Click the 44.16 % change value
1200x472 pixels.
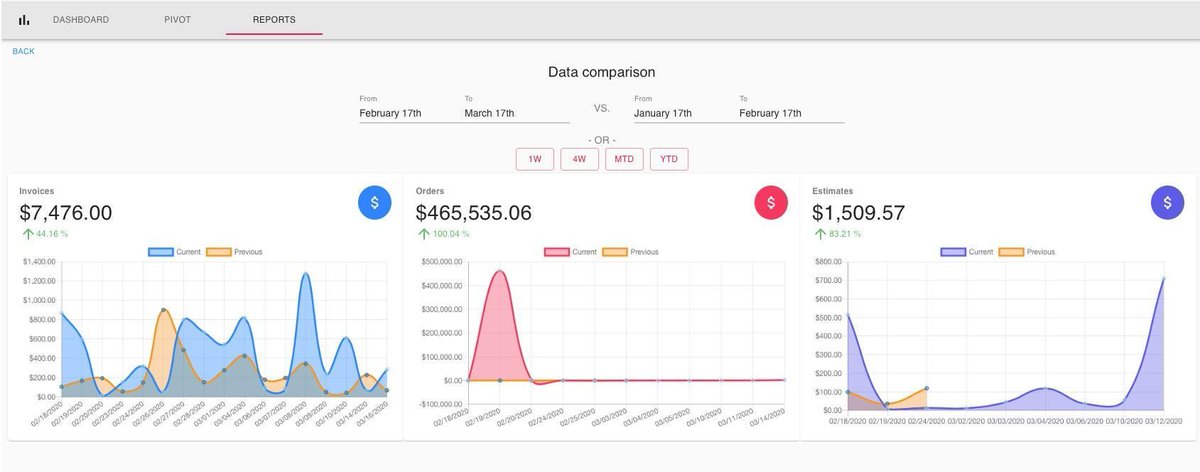pos(52,234)
